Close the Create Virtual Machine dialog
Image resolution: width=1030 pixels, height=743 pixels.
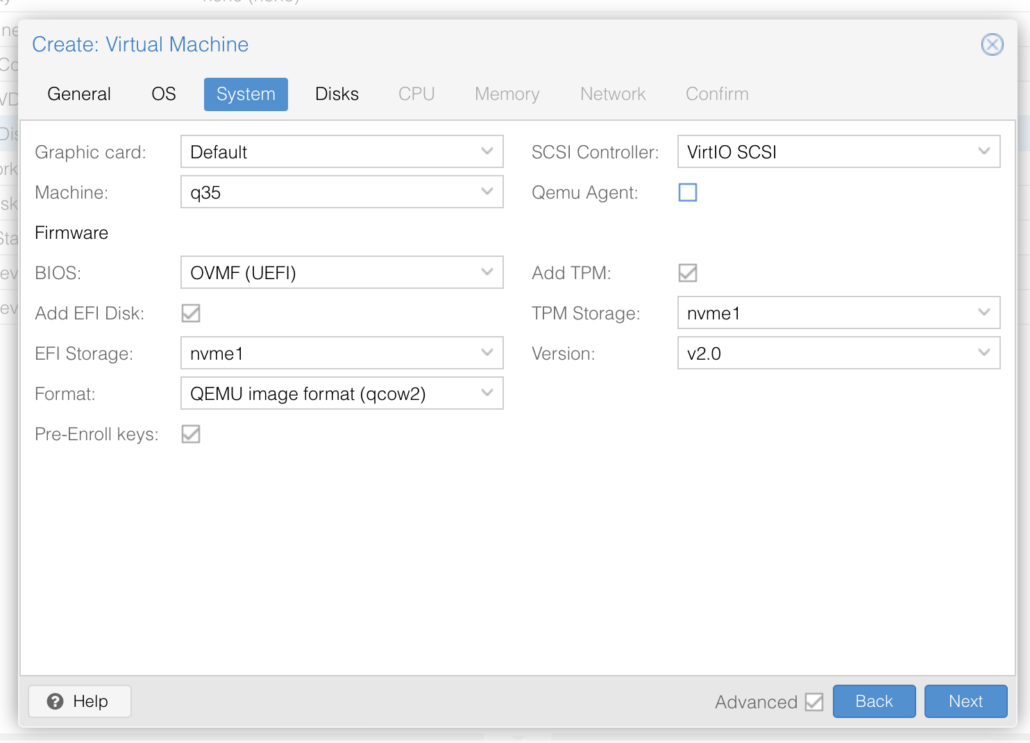[991, 45]
